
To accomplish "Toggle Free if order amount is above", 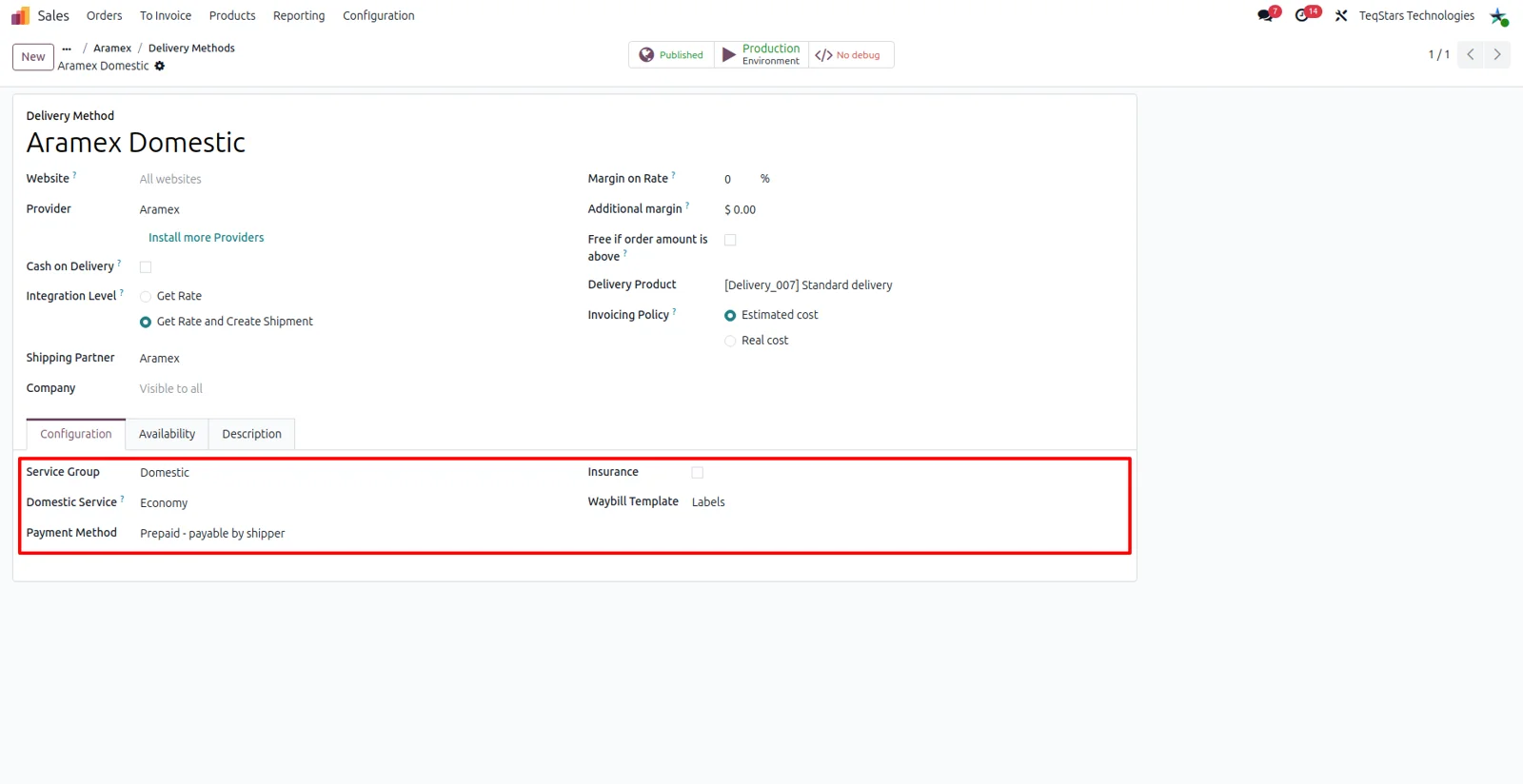I will [x=730, y=241].
